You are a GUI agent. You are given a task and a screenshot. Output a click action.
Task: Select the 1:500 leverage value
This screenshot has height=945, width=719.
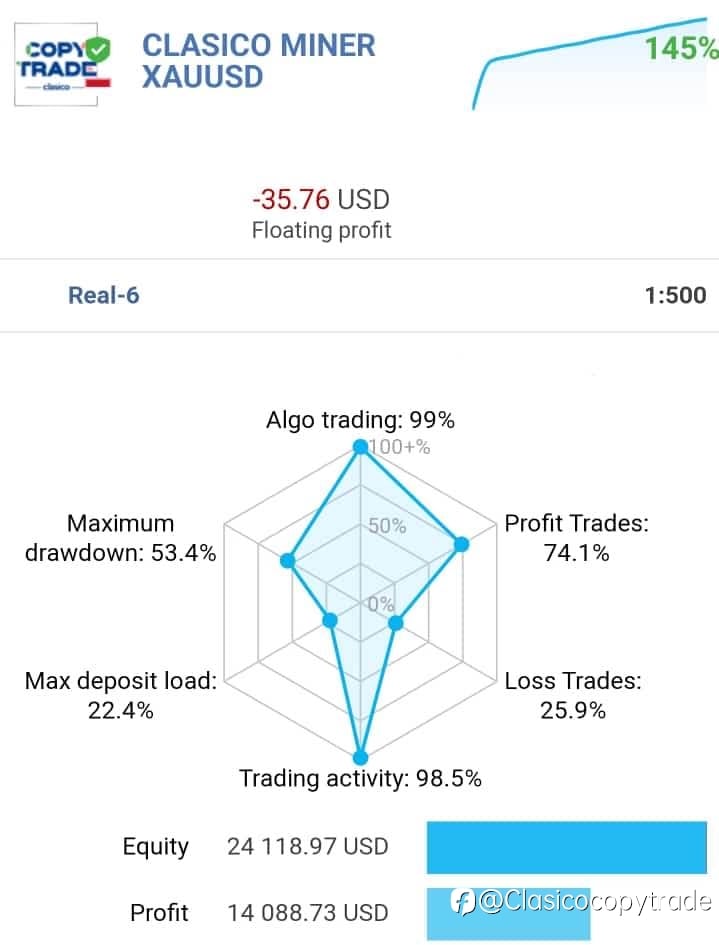click(675, 295)
